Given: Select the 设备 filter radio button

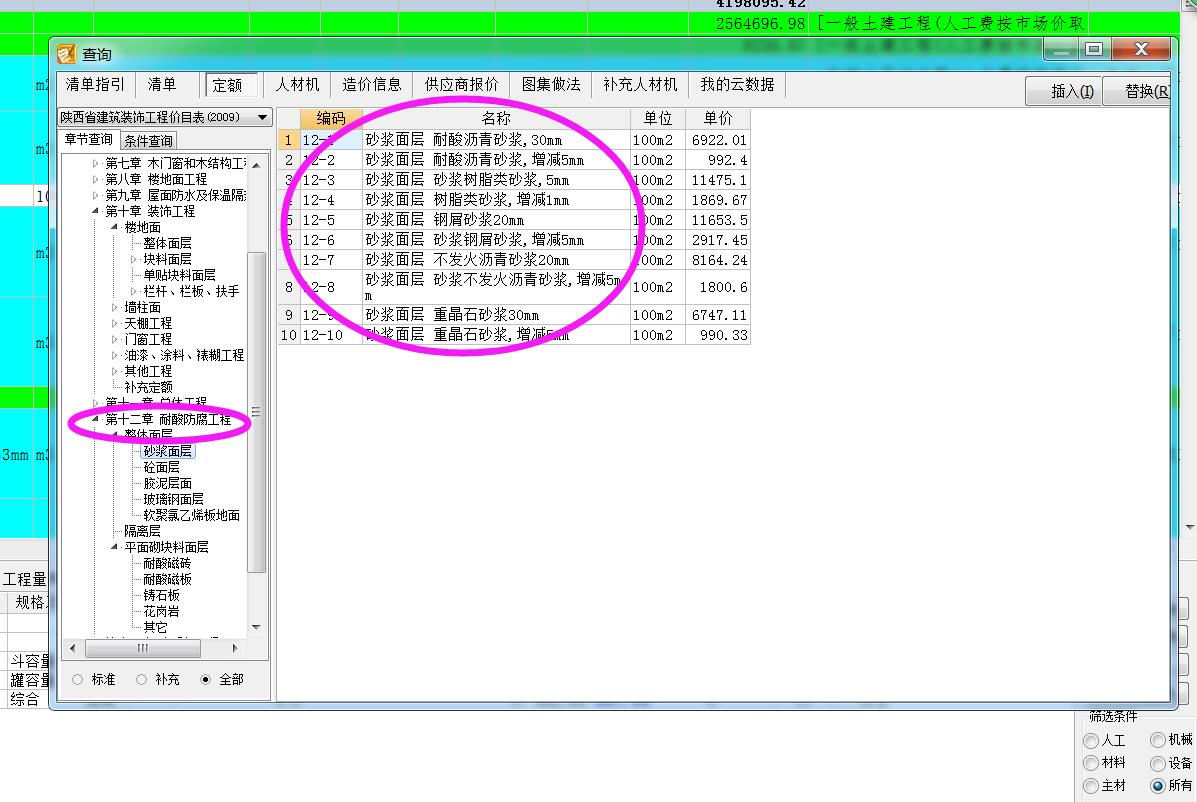Looking at the screenshot, I should click(x=1158, y=763).
